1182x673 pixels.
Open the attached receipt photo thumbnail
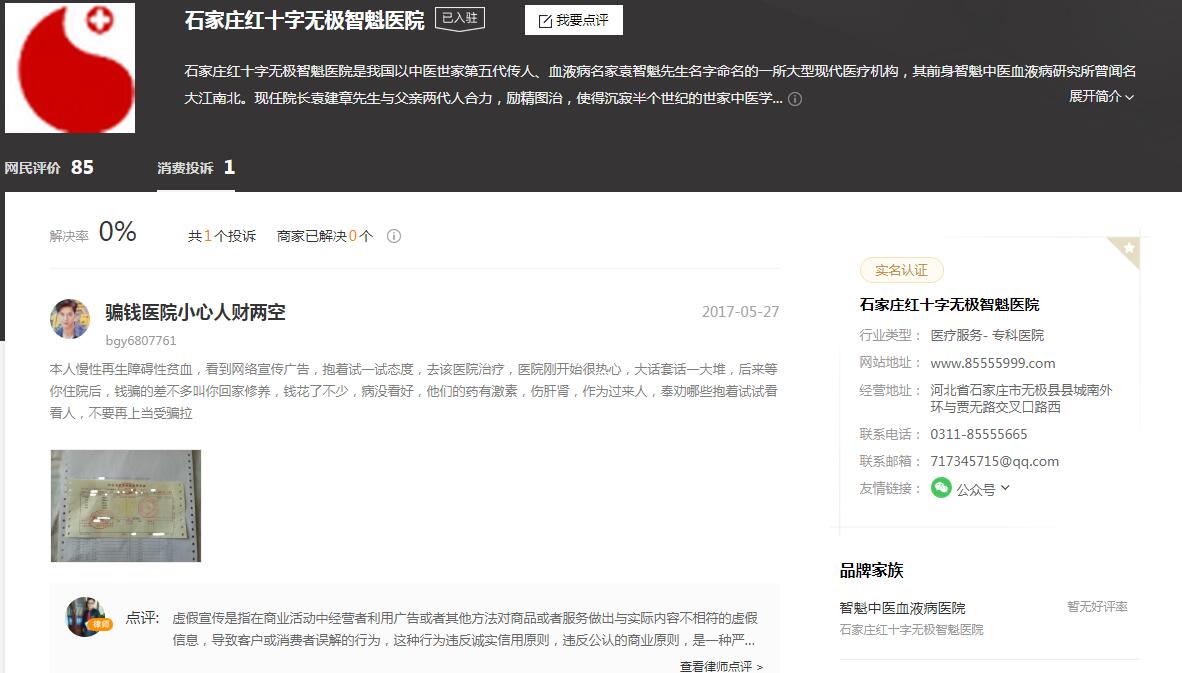[x=126, y=505]
